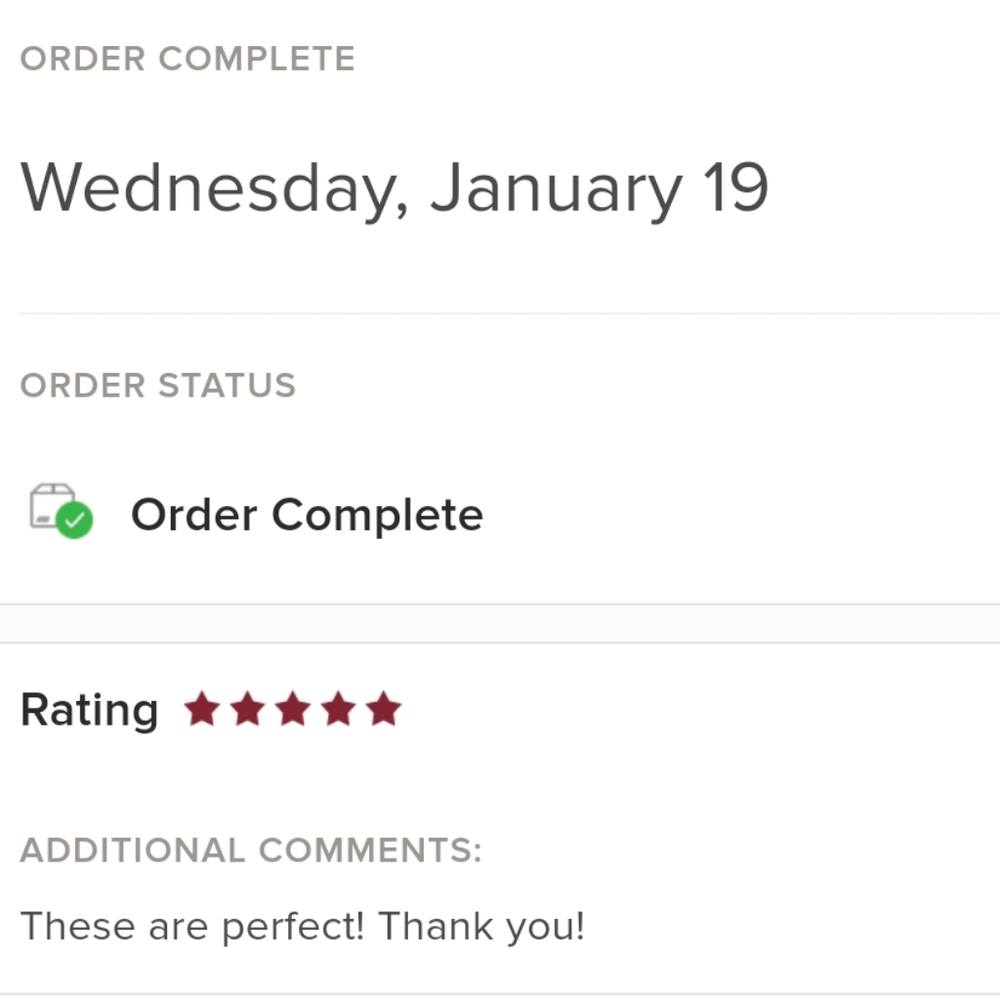The height and width of the screenshot is (998, 1000).
Task: Click "Thank you!" in the comments
Action: [482, 927]
